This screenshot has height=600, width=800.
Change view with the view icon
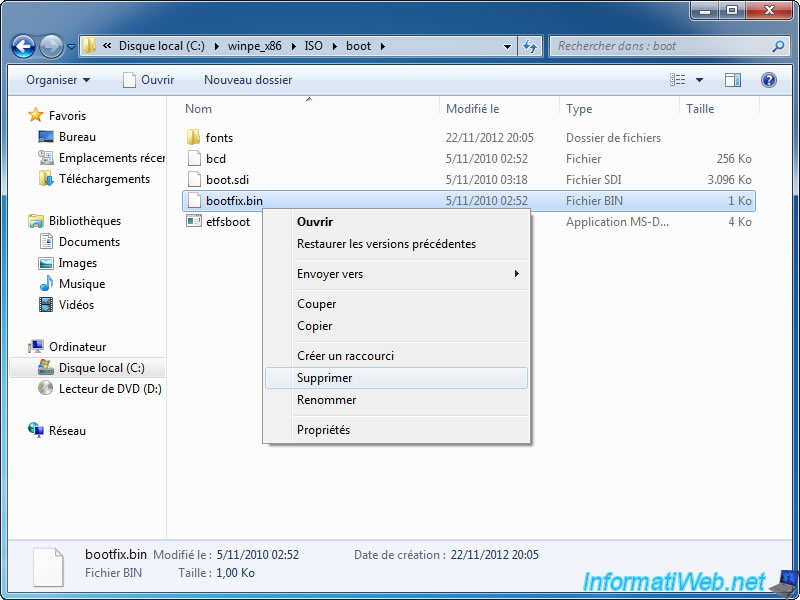tap(678, 80)
